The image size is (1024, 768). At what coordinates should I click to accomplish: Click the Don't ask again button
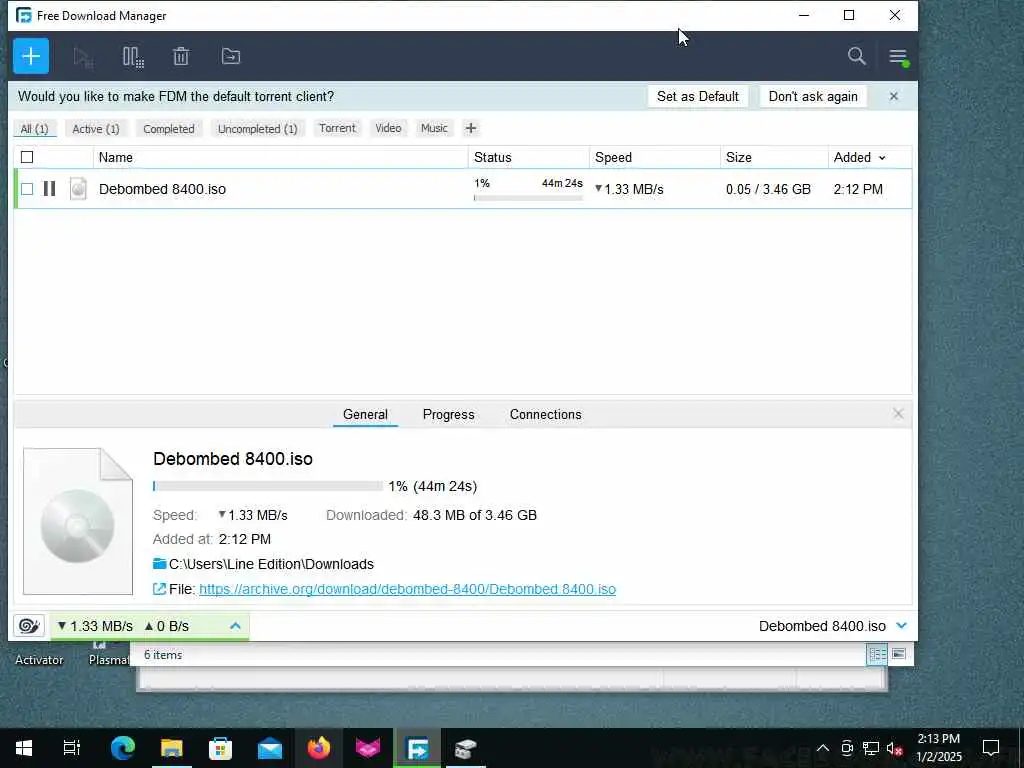point(813,96)
